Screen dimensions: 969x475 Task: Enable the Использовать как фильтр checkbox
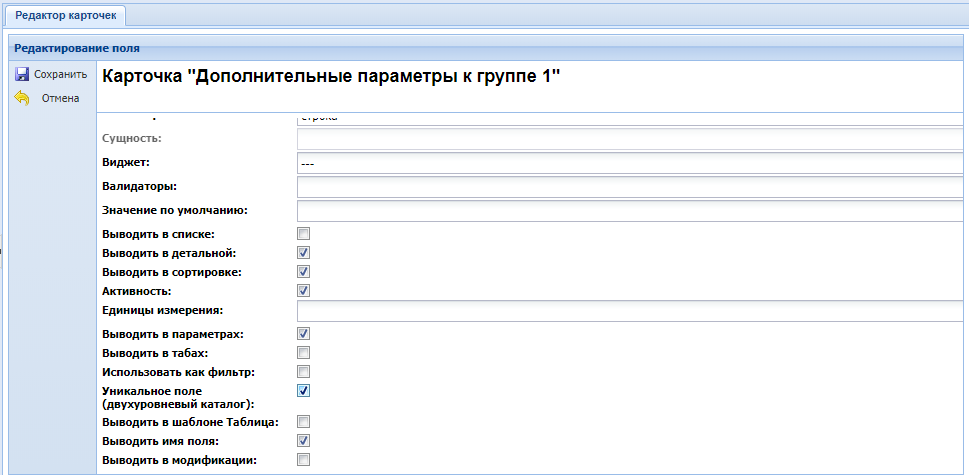[x=304, y=372]
